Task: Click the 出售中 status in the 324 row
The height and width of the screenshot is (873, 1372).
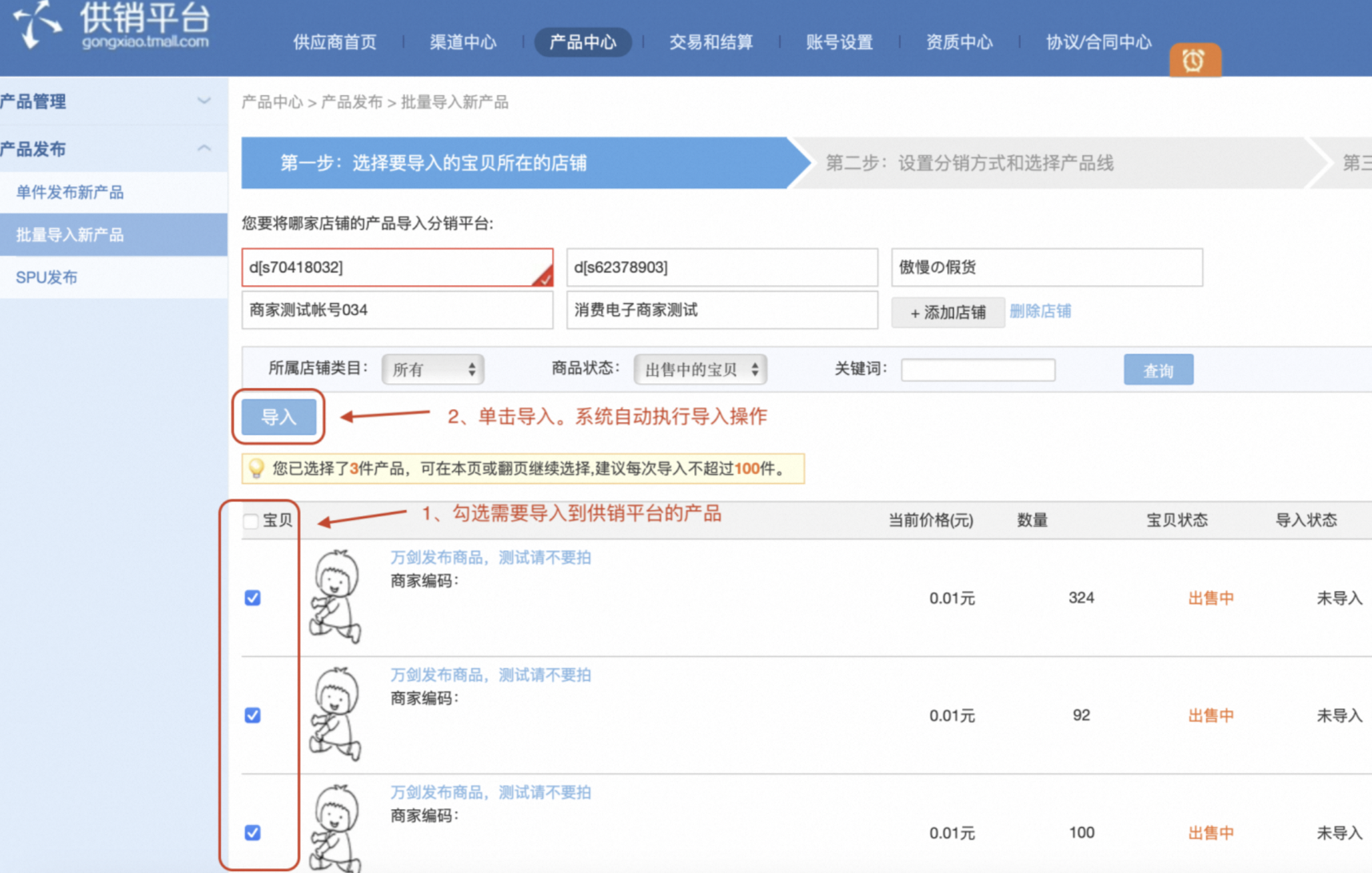Action: coord(1211,598)
